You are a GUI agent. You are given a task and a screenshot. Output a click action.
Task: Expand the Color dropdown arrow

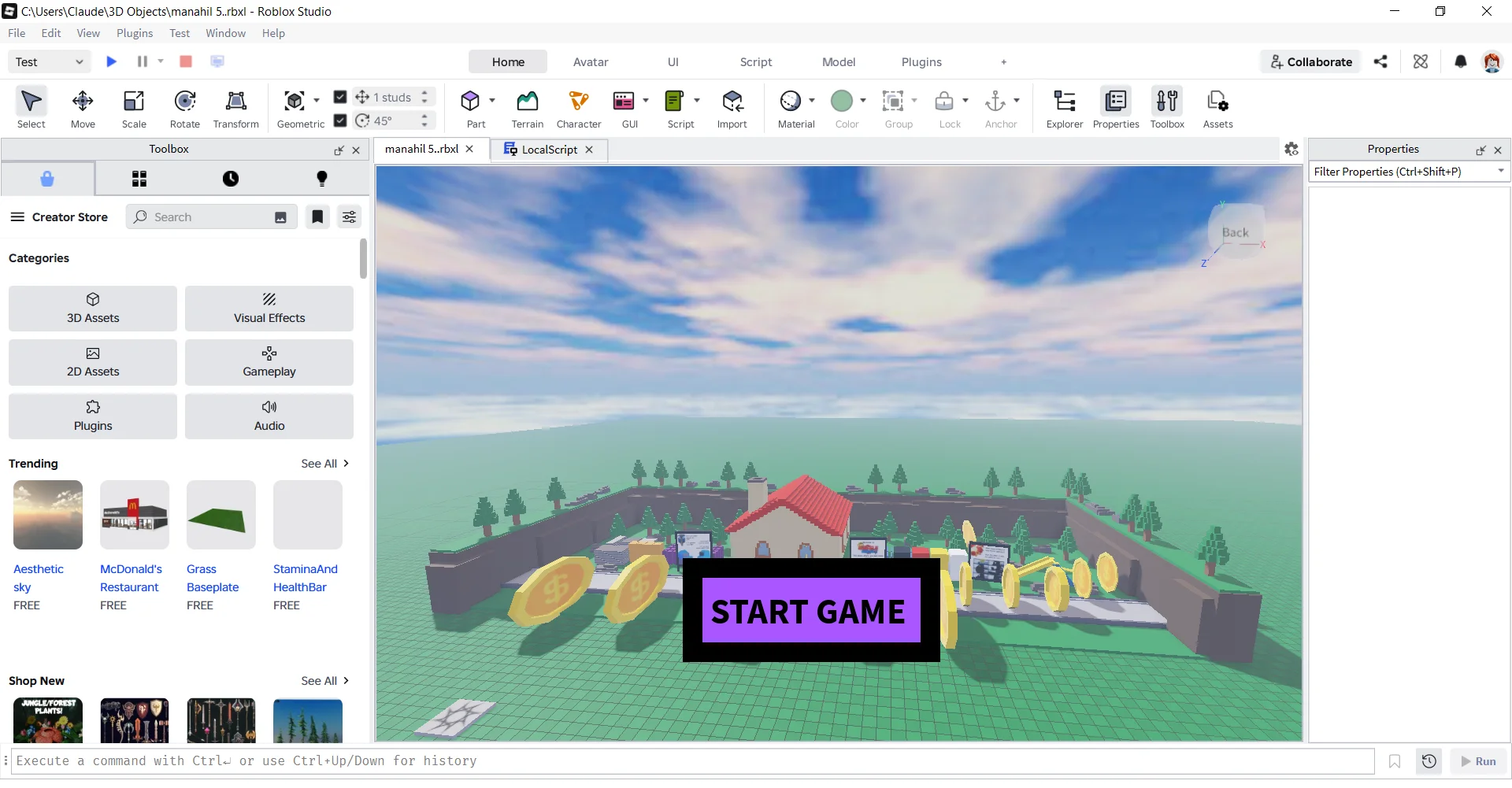point(863,100)
